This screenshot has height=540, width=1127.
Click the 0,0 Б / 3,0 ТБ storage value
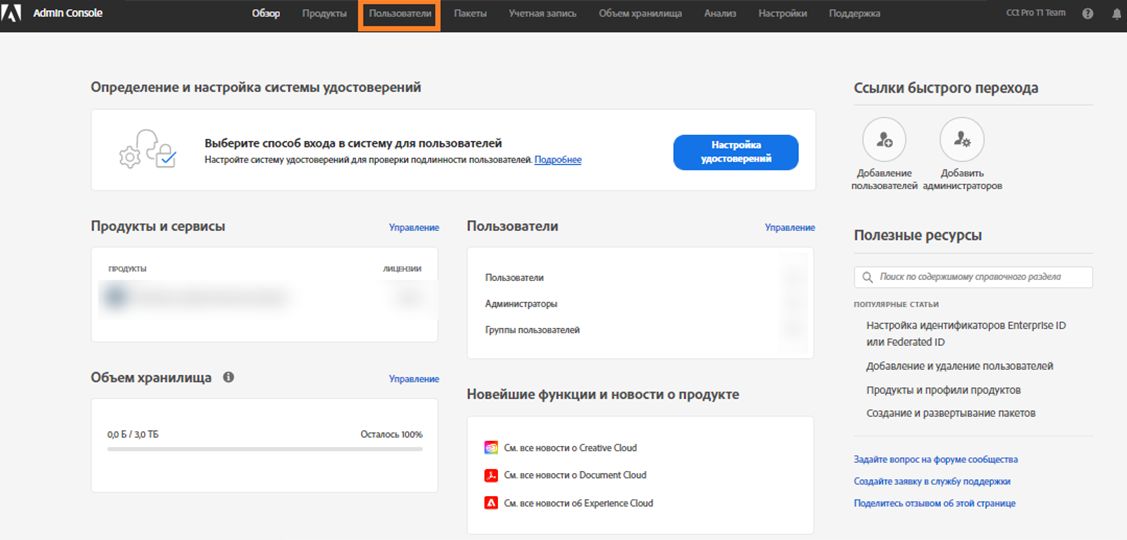[132, 434]
